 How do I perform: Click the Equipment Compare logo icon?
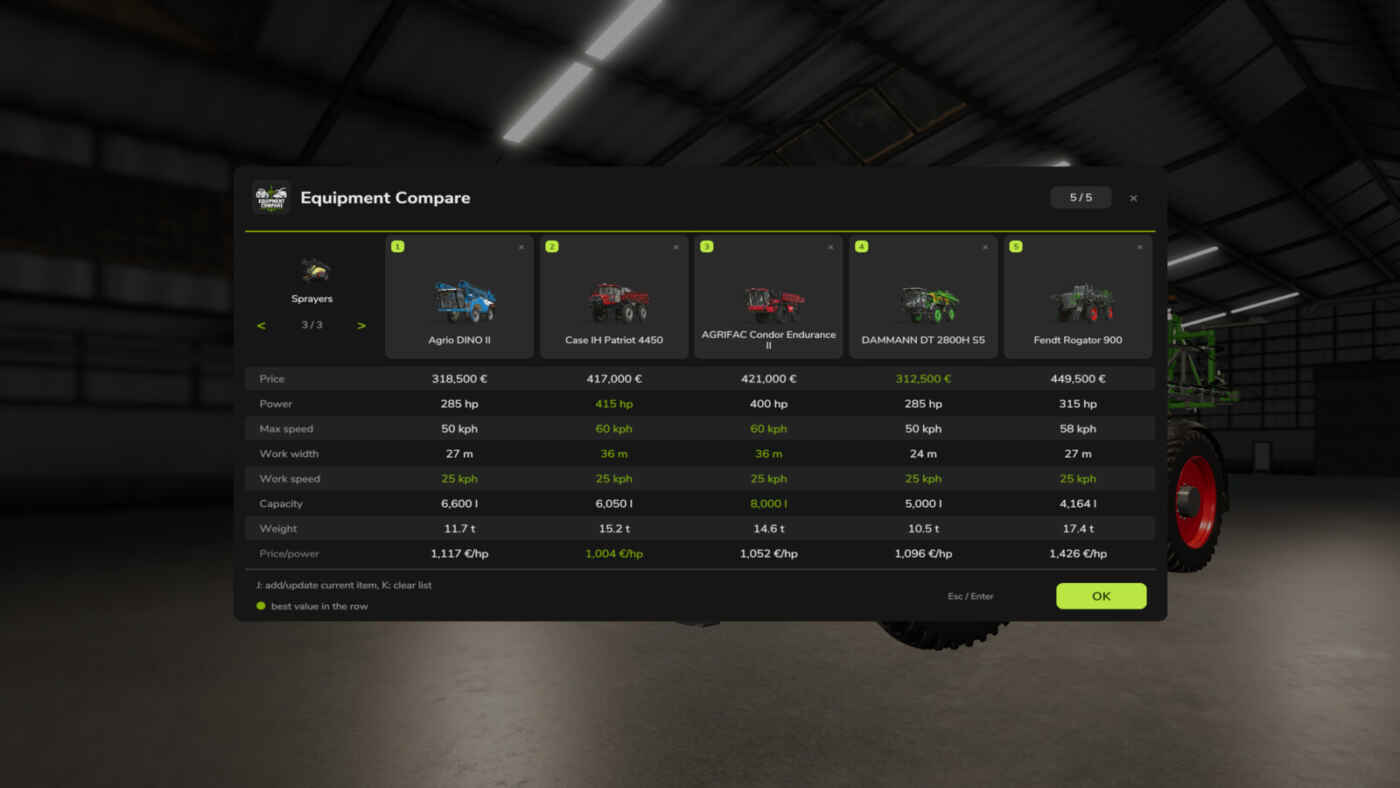pyautogui.click(x=271, y=198)
